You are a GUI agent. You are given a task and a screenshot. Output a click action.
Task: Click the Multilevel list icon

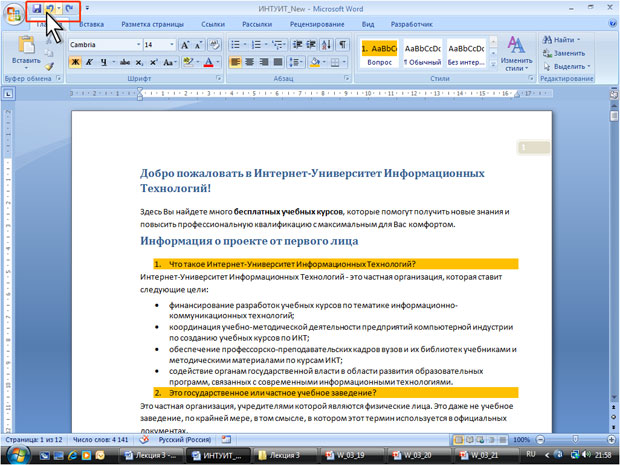pos(278,45)
